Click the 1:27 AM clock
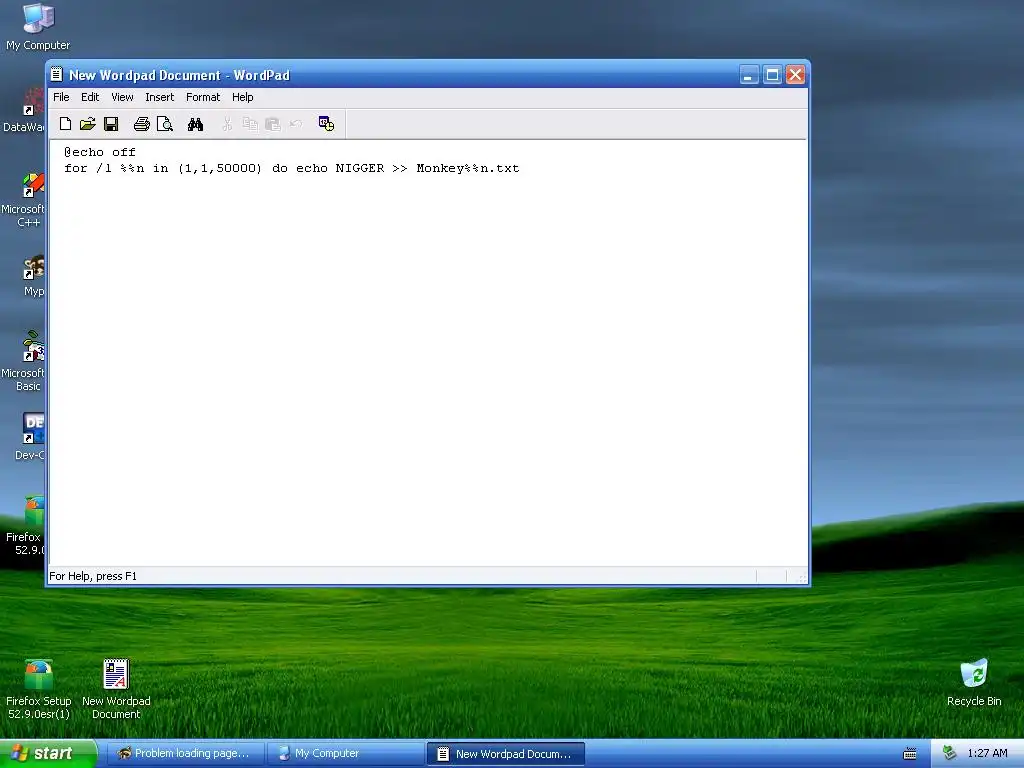 point(987,754)
